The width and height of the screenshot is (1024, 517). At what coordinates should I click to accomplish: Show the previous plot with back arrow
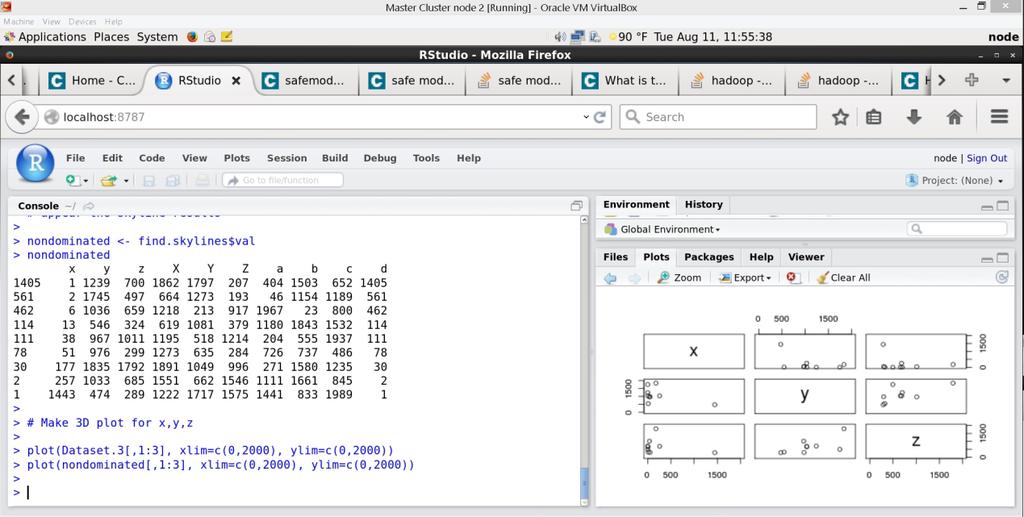click(610, 278)
